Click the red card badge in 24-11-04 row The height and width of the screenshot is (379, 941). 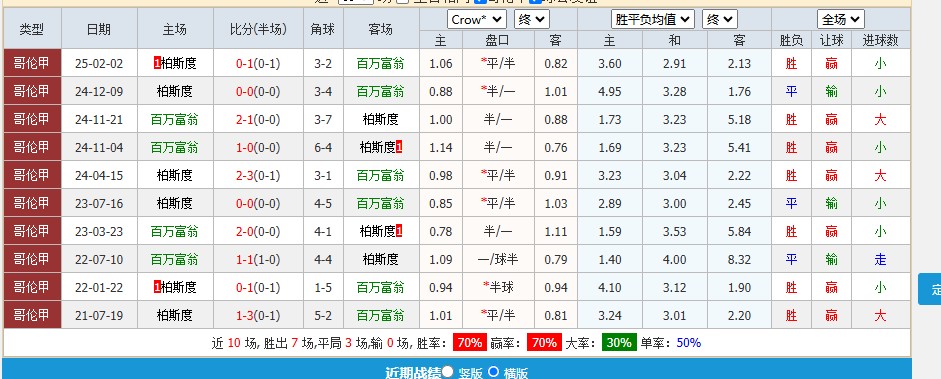(x=399, y=148)
